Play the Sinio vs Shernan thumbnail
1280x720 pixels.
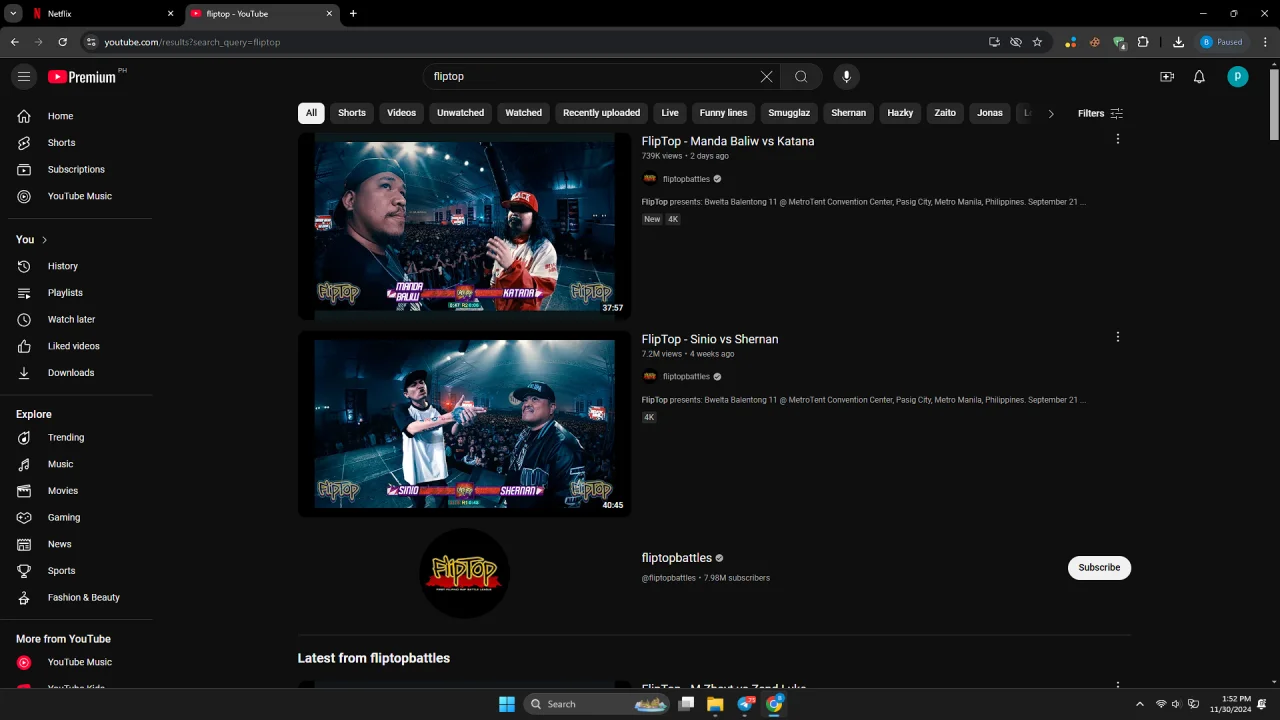point(464,424)
